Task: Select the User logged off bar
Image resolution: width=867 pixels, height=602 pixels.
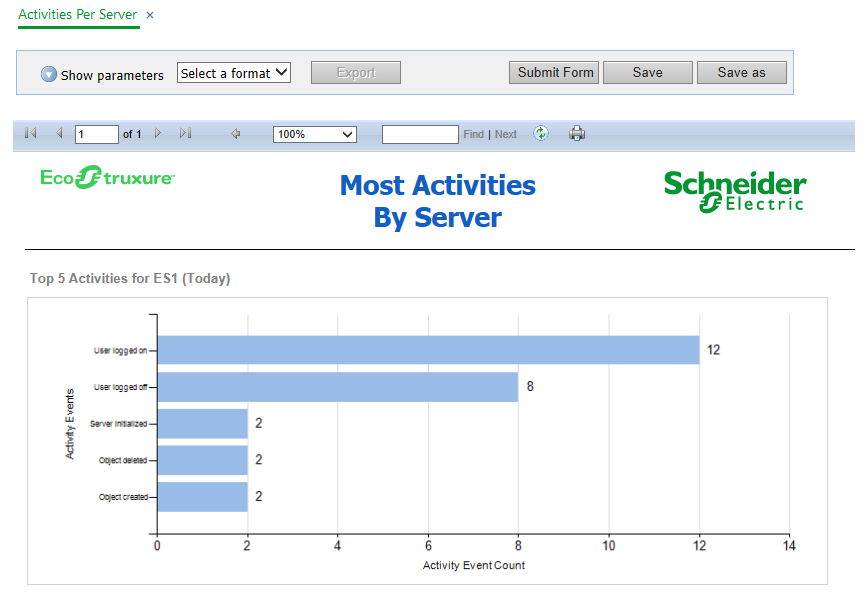Action: [338, 387]
